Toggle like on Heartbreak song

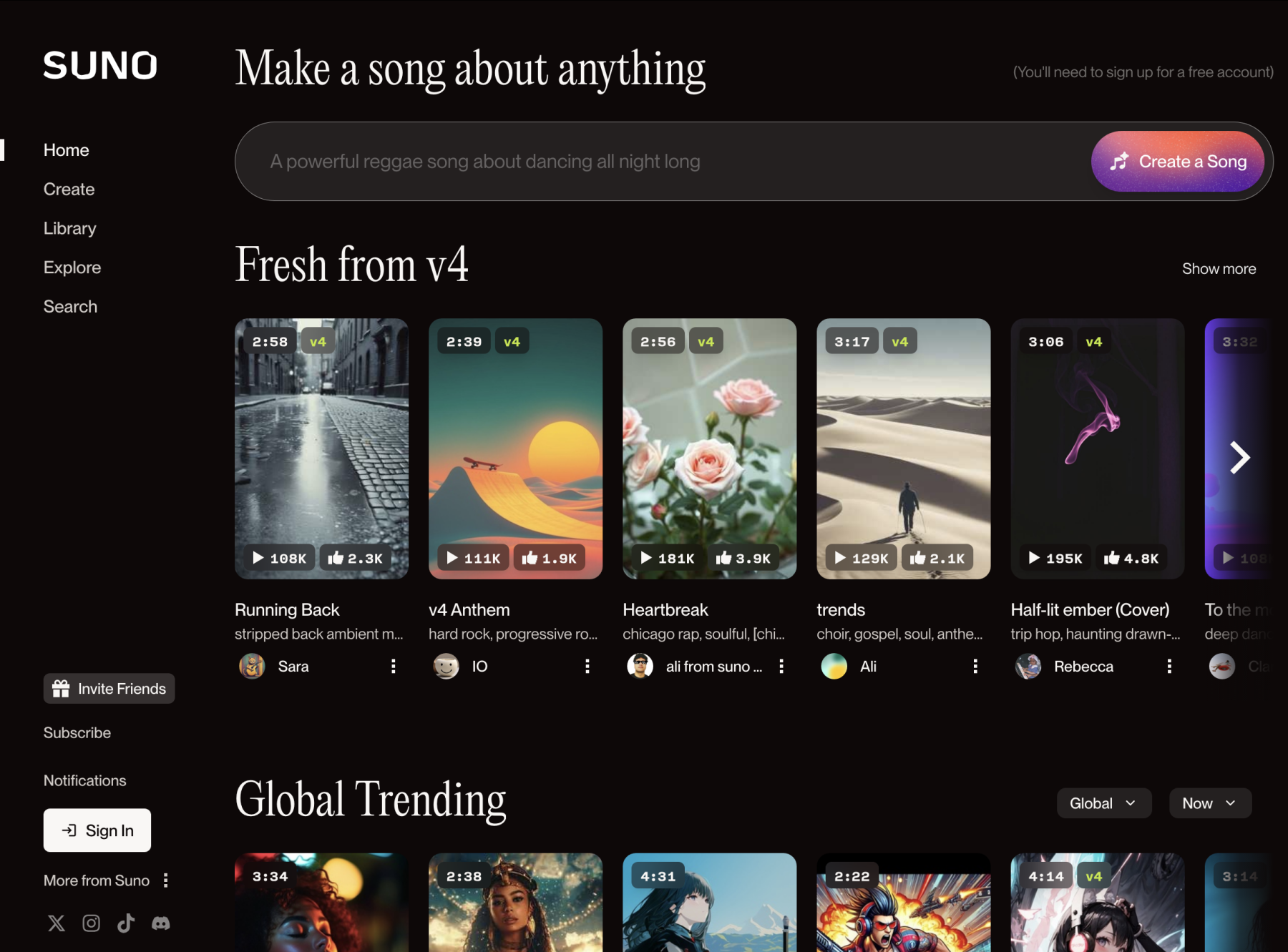click(743, 558)
